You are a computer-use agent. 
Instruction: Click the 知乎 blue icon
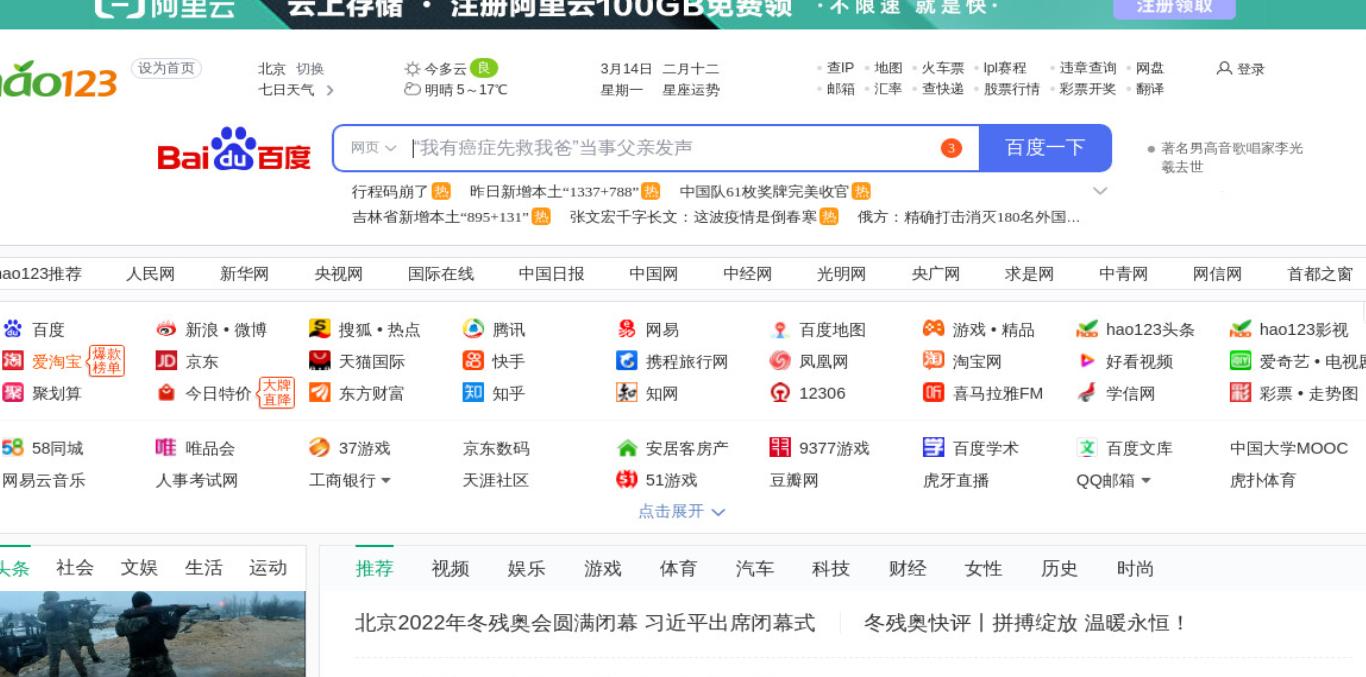[473, 393]
